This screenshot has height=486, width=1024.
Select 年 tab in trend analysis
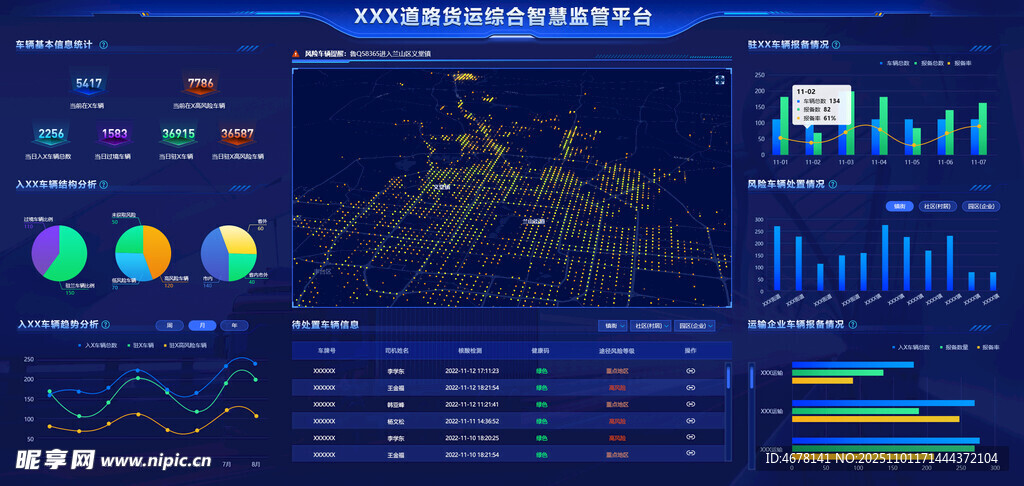pos(234,326)
